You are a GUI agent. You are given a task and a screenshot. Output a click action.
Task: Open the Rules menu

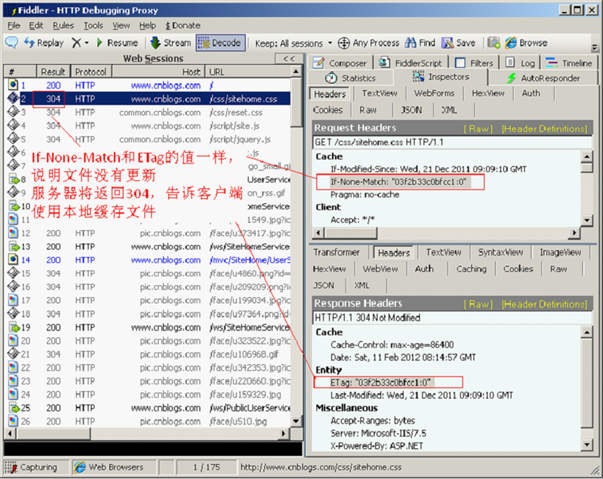coord(63,25)
